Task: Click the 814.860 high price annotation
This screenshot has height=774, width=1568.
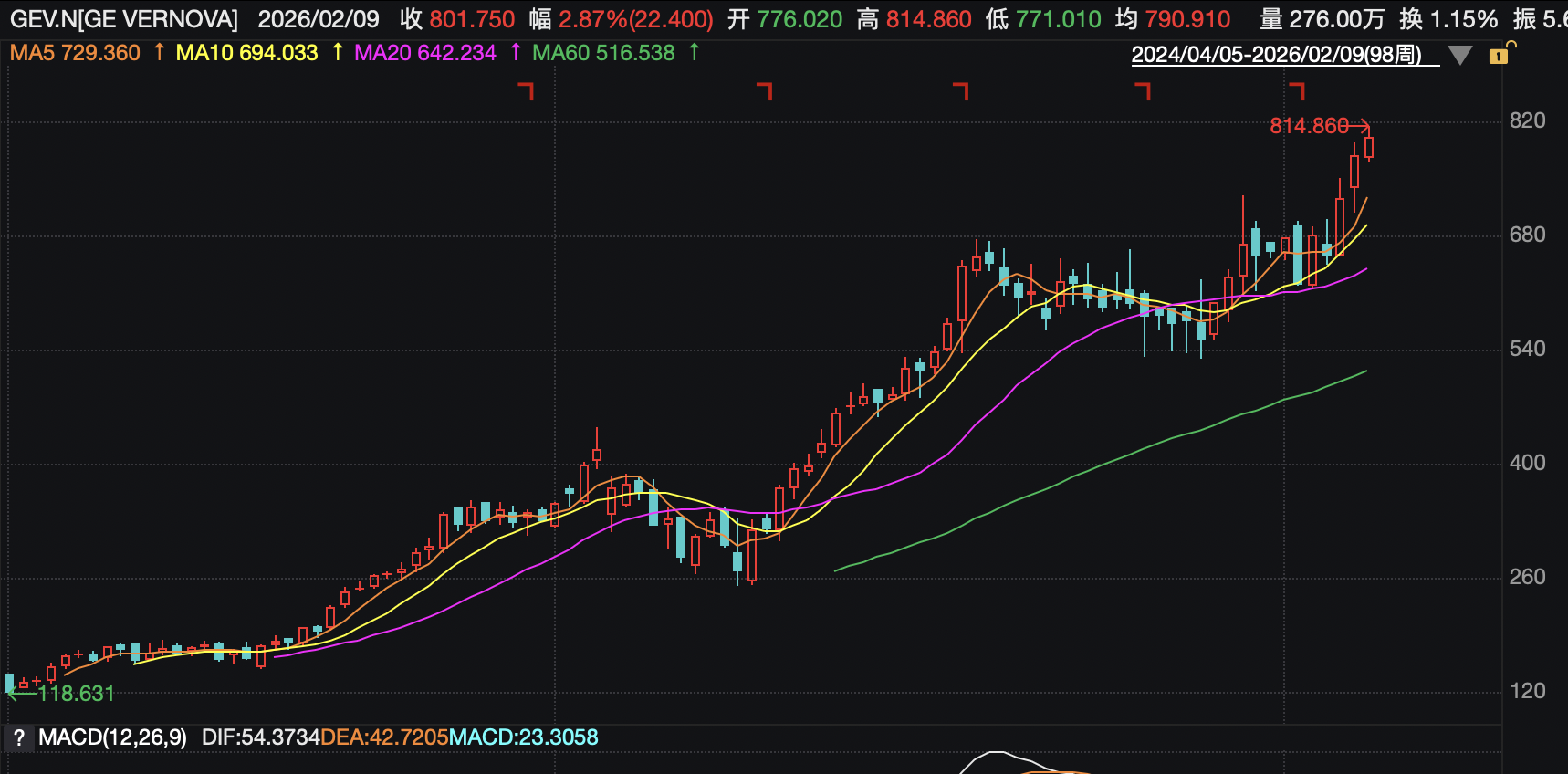Action: click(1309, 126)
